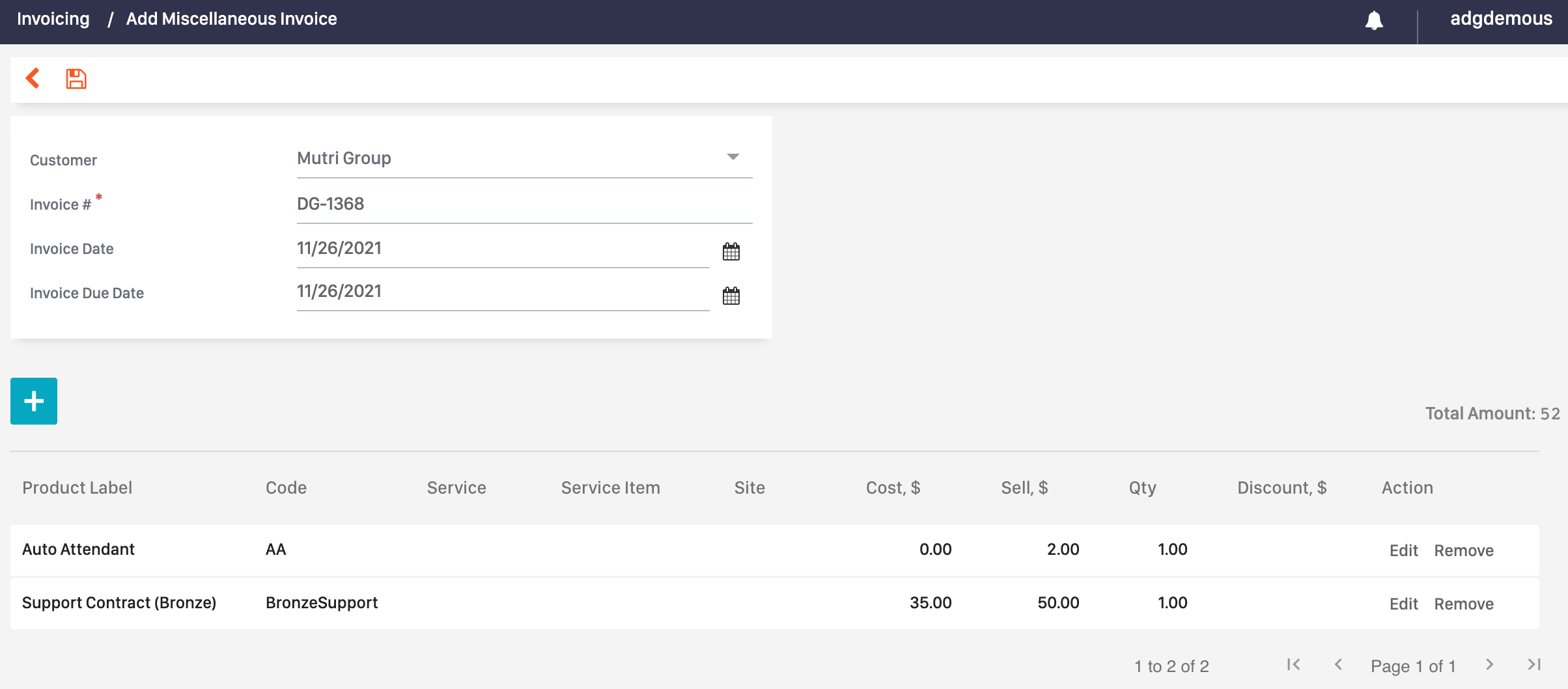The width and height of the screenshot is (1568, 689).
Task: Navigate to Invoicing breadcrumb
Action: [x=53, y=19]
